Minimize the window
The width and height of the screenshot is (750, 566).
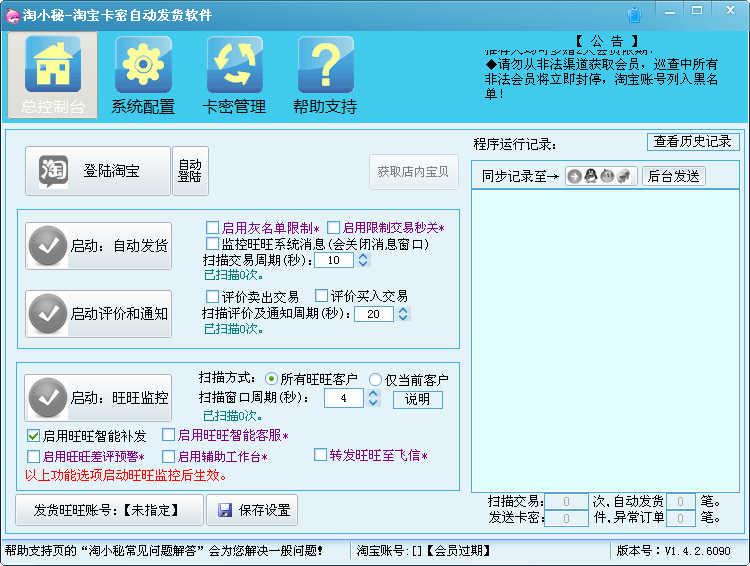click(x=670, y=11)
